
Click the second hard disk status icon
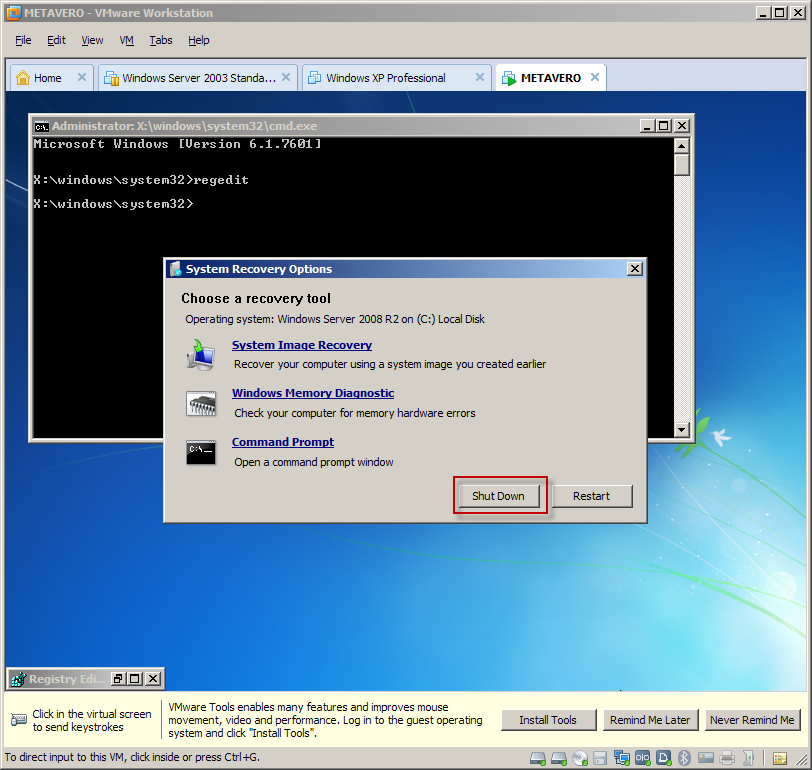click(559, 758)
